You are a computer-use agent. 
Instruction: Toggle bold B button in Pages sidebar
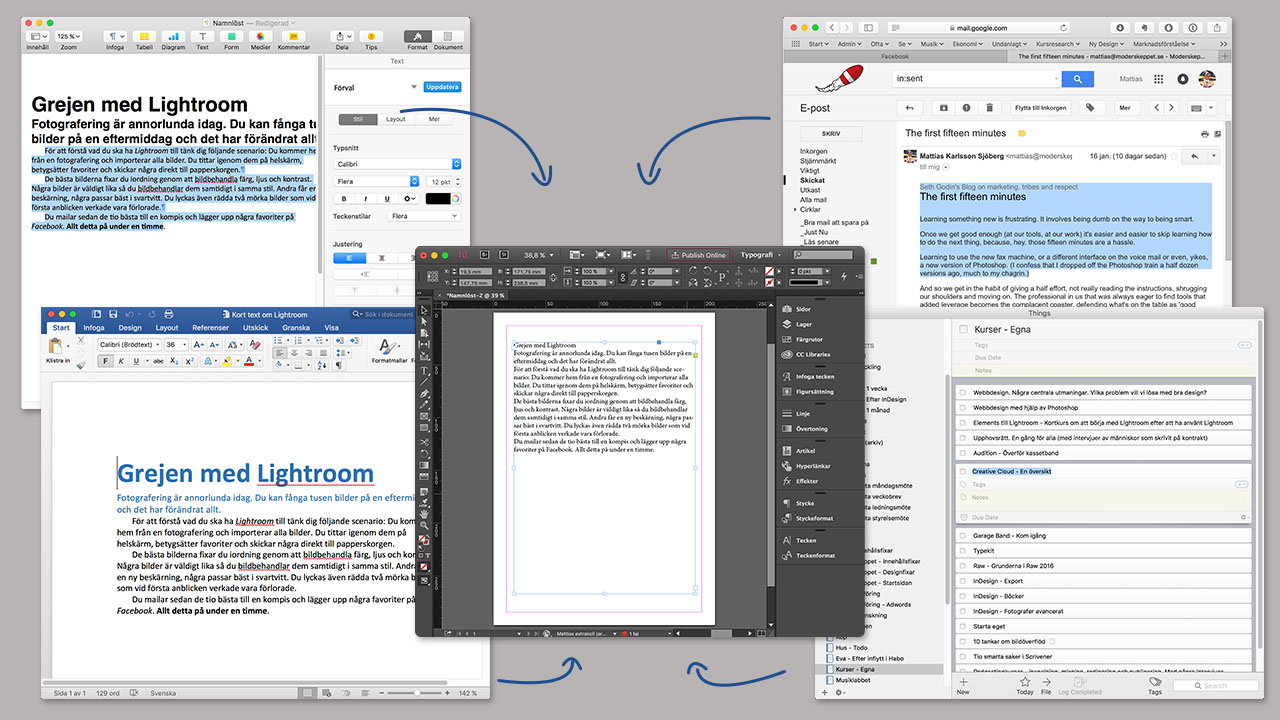pyautogui.click(x=342, y=199)
